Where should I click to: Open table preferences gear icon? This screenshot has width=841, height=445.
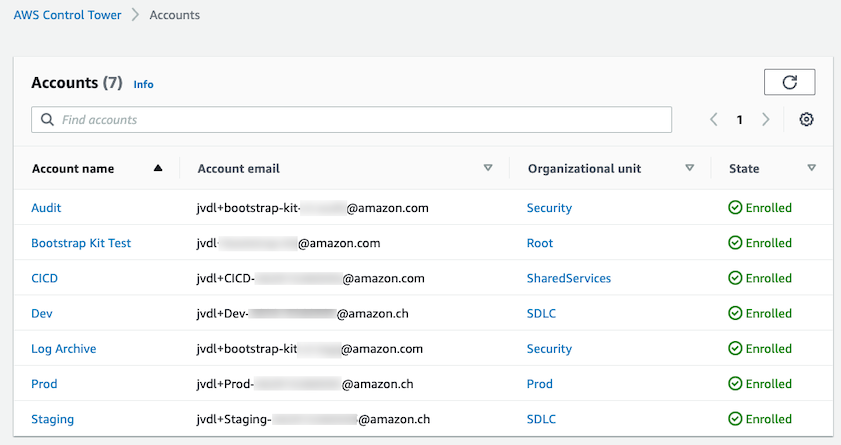click(x=806, y=120)
